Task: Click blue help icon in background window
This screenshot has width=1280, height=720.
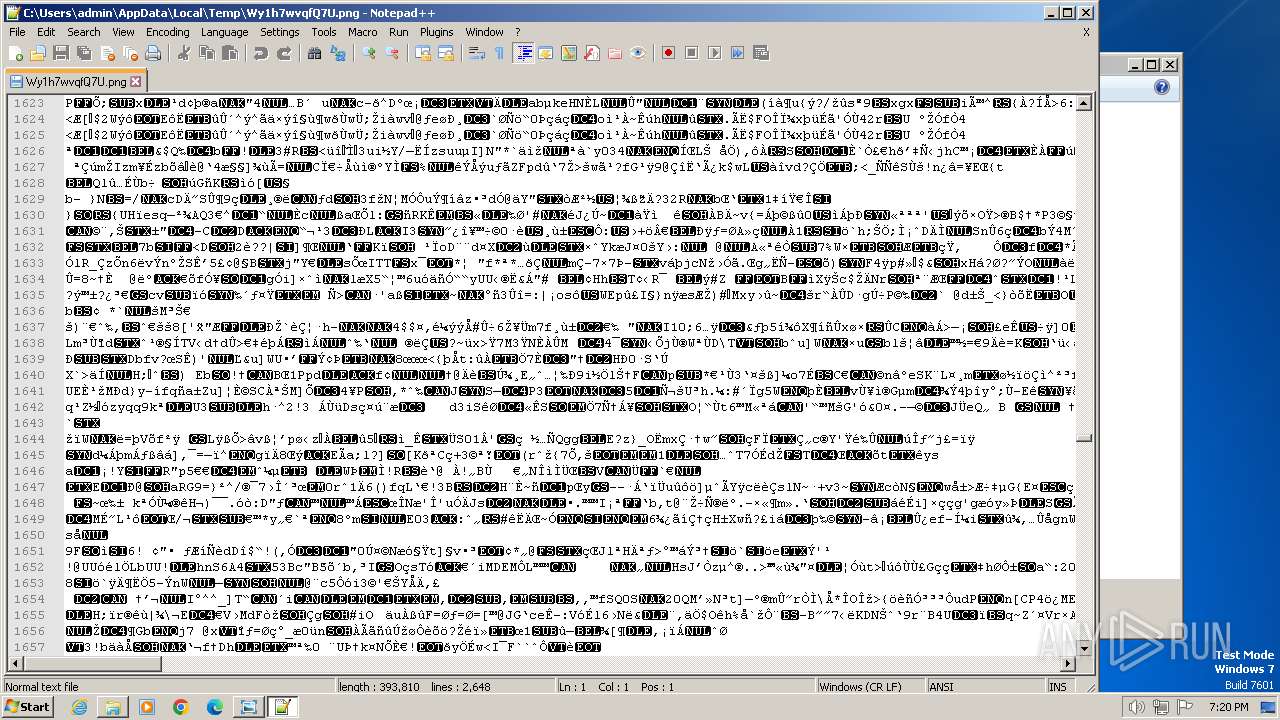Action: [x=1162, y=88]
